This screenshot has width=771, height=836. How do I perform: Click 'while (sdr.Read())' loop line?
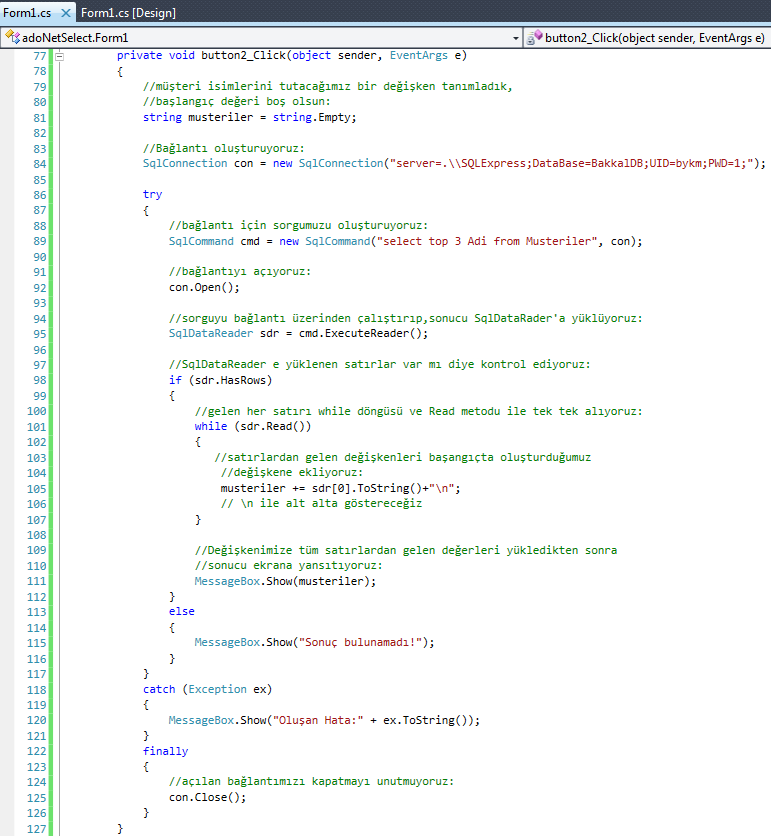tap(253, 427)
